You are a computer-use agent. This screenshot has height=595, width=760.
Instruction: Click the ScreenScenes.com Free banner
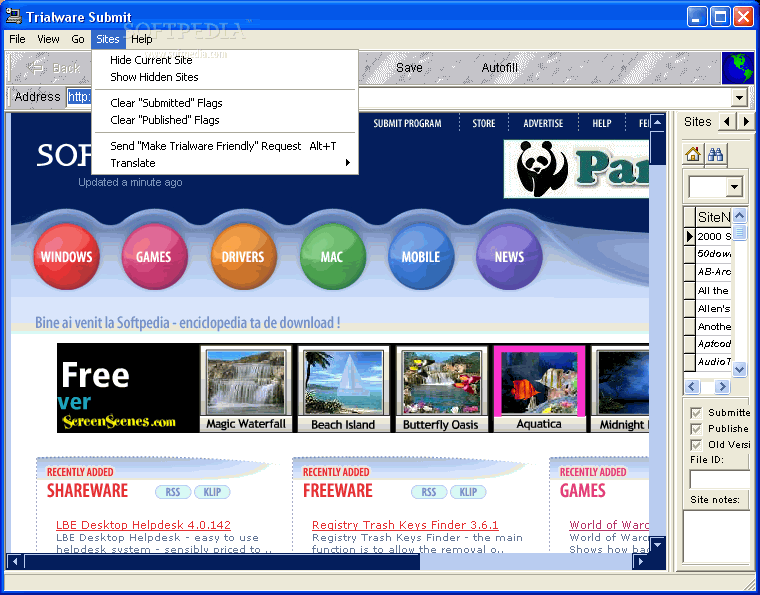pyautogui.click(x=128, y=388)
